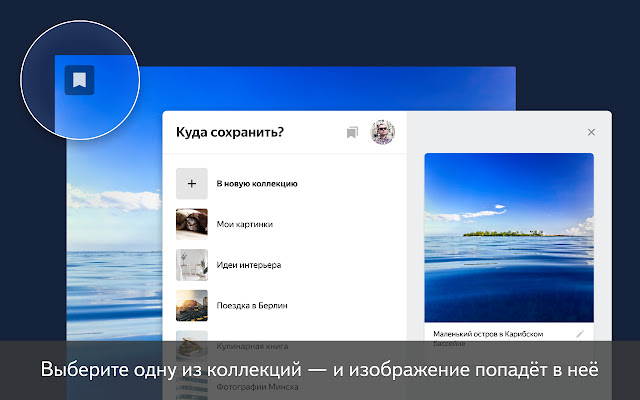Click the "Поездка в Берлин" thumbnail
Screen dimensions: 640x400
(192, 305)
